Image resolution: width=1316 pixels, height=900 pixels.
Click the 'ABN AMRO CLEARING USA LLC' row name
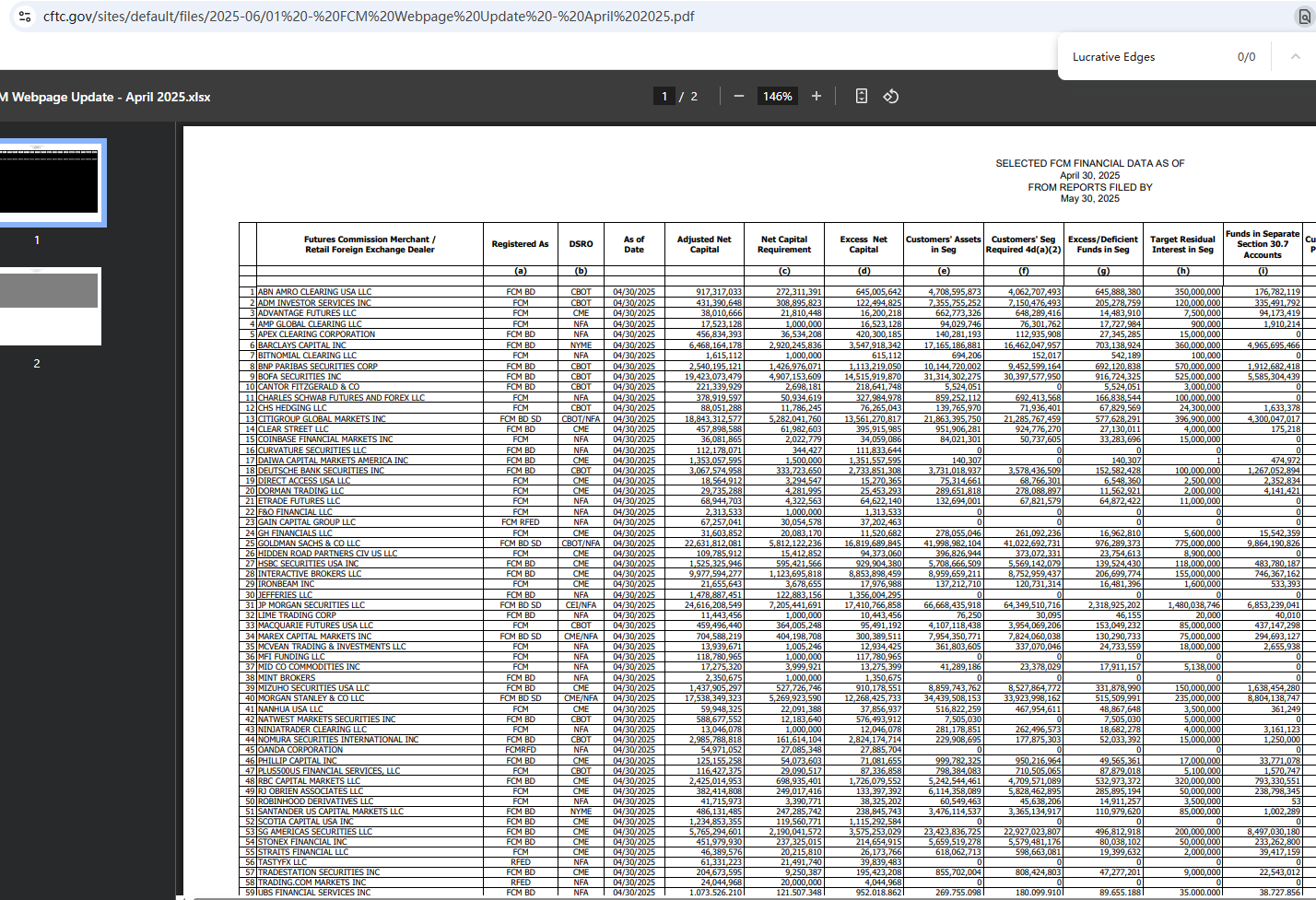(x=314, y=292)
